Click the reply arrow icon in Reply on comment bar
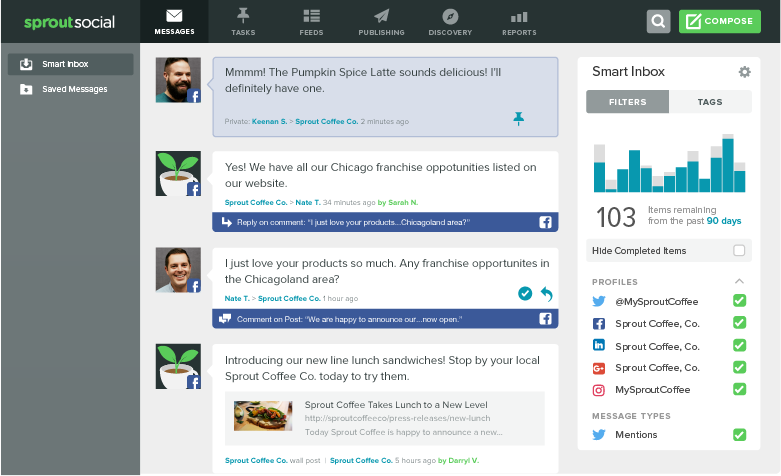Screen dimensions: 781x476 click(x=227, y=222)
